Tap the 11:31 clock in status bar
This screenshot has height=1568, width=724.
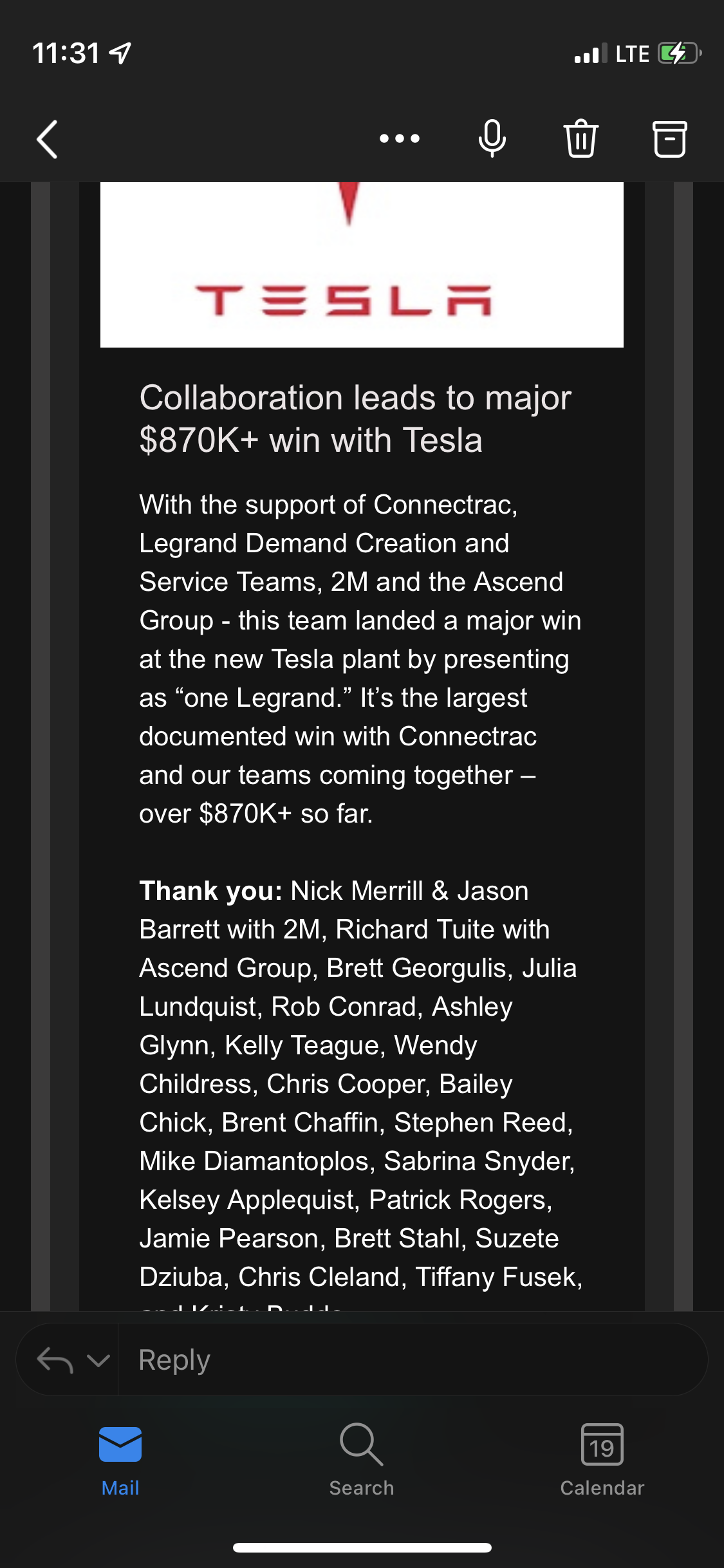(x=66, y=53)
